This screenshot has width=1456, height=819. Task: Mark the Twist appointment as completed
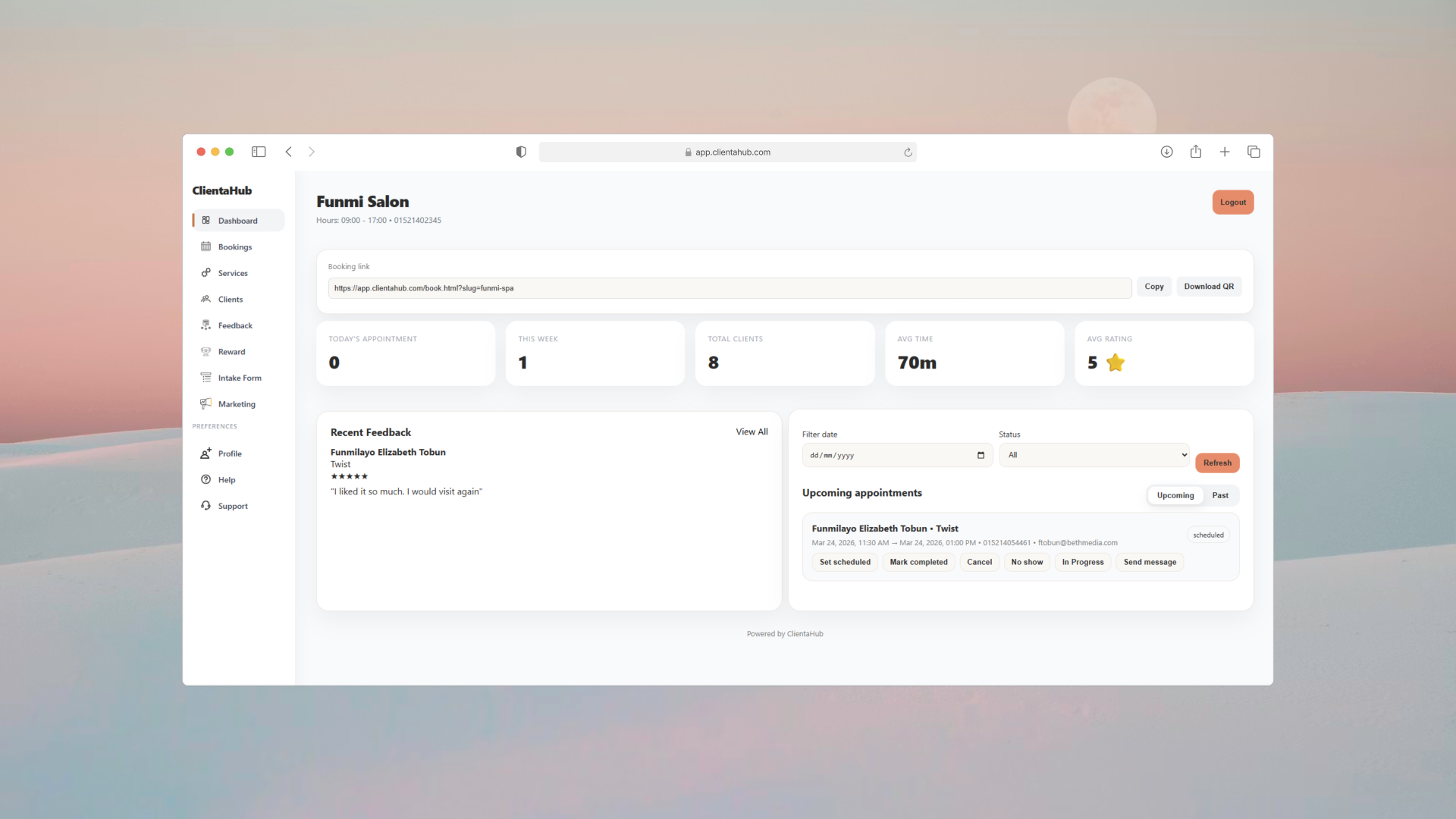918,562
